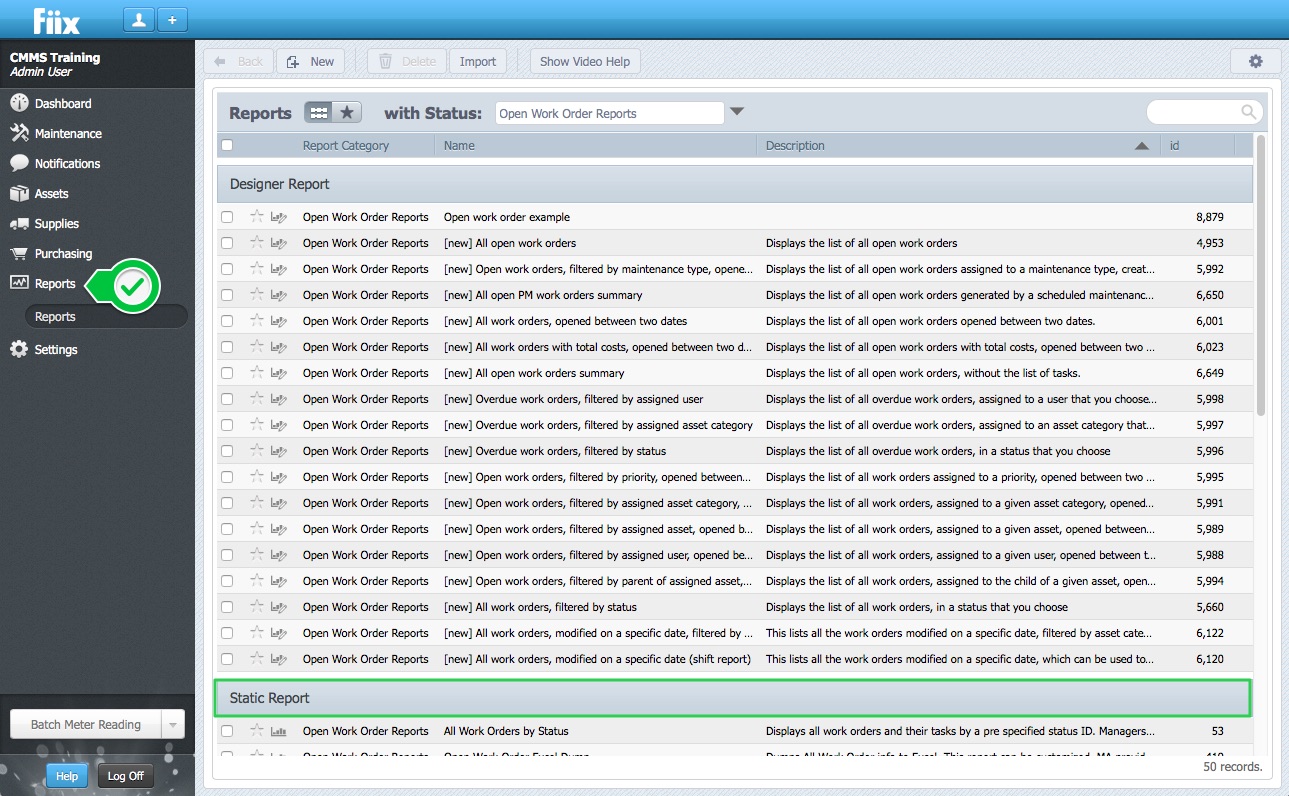Screen dimensions: 1289x796
Task: Click the Maintenance tools icon in sidebar
Action: [19, 133]
